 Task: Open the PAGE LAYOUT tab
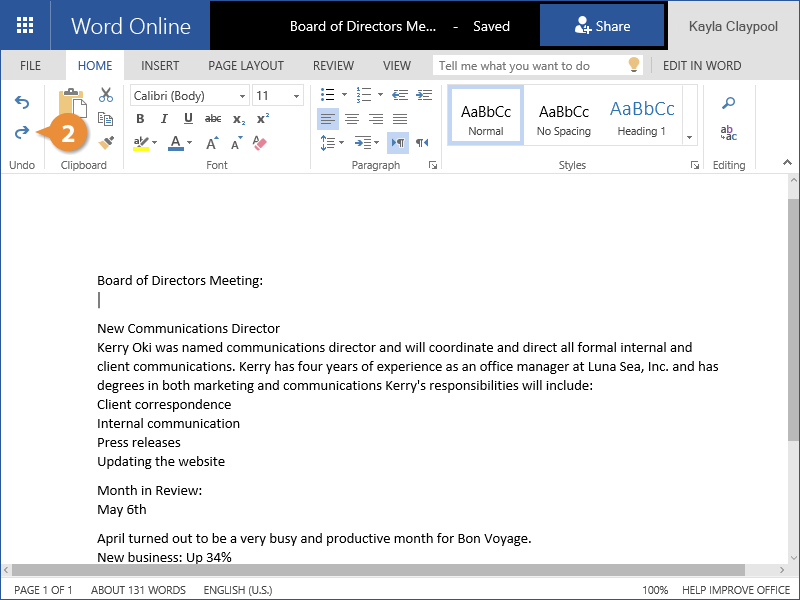(246, 66)
